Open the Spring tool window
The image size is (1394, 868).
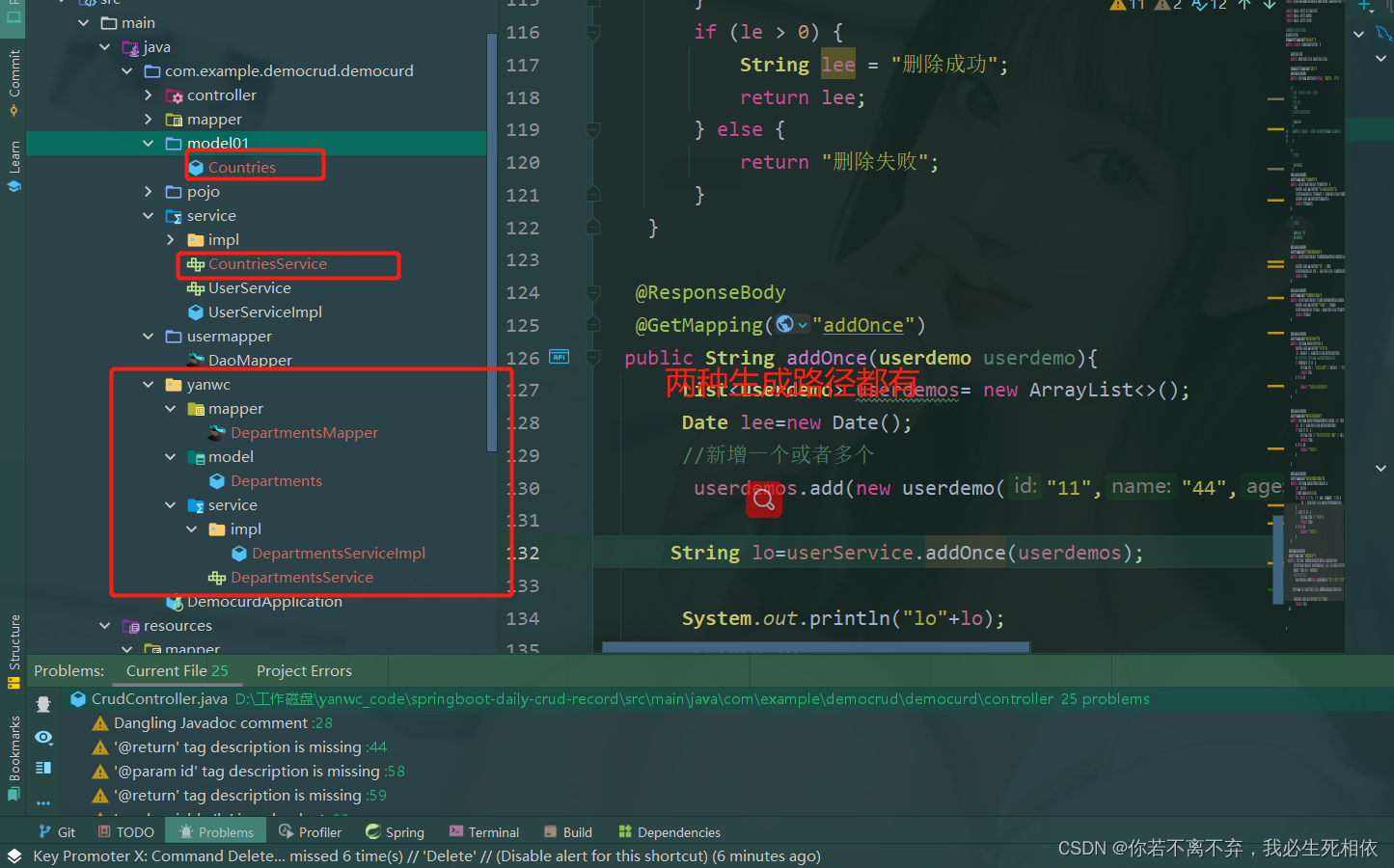pos(395,832)
